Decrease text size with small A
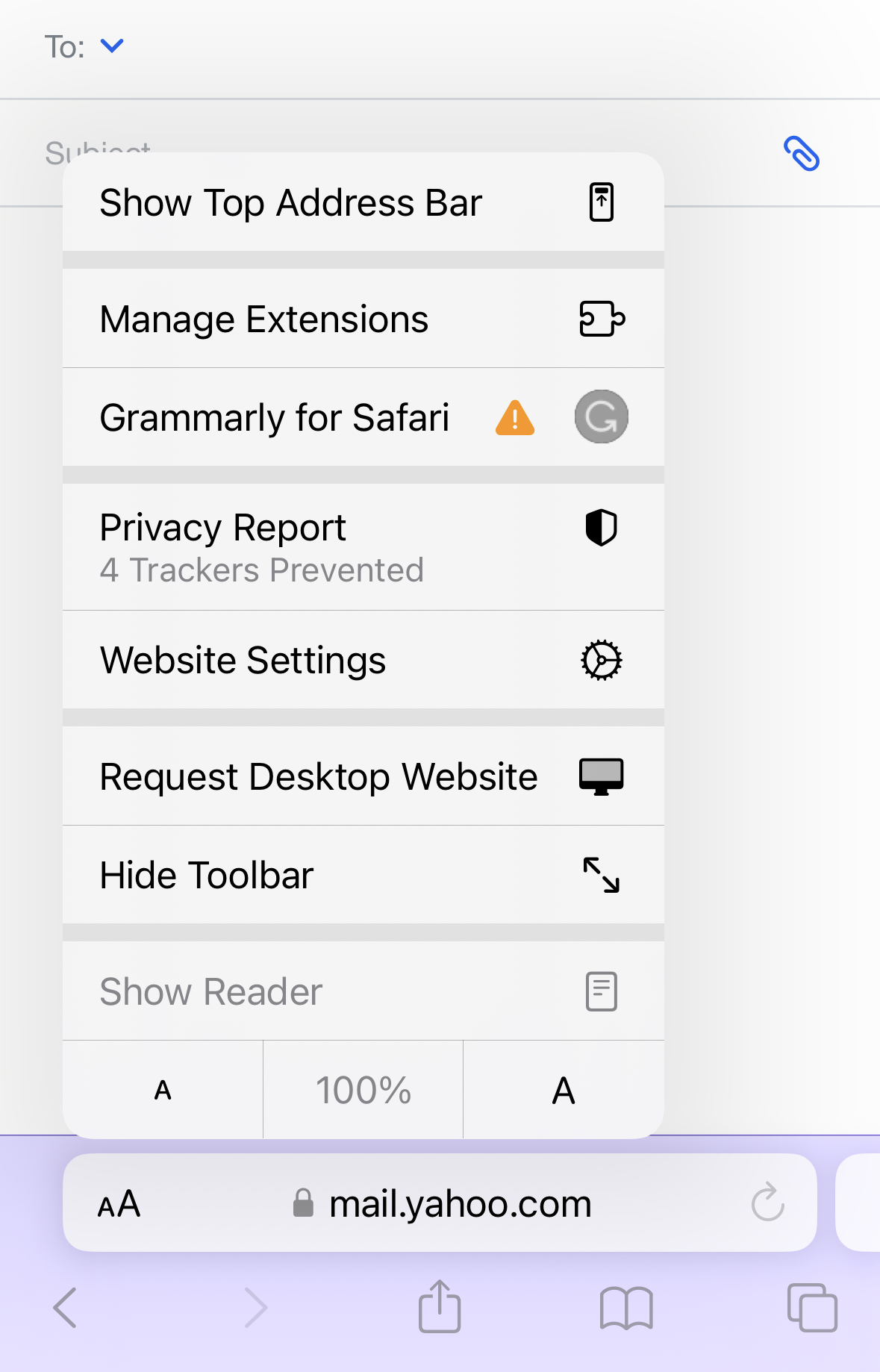The height and width of the screenshot is (1372, 880). [x=163, y=1091]
